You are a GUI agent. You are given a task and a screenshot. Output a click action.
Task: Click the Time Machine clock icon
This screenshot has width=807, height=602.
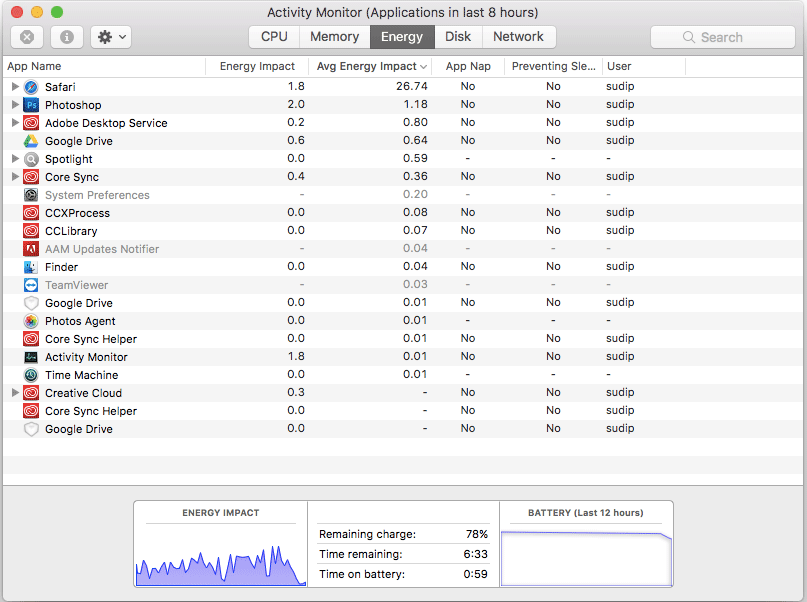pyautogui.click(x=31, y=375)
